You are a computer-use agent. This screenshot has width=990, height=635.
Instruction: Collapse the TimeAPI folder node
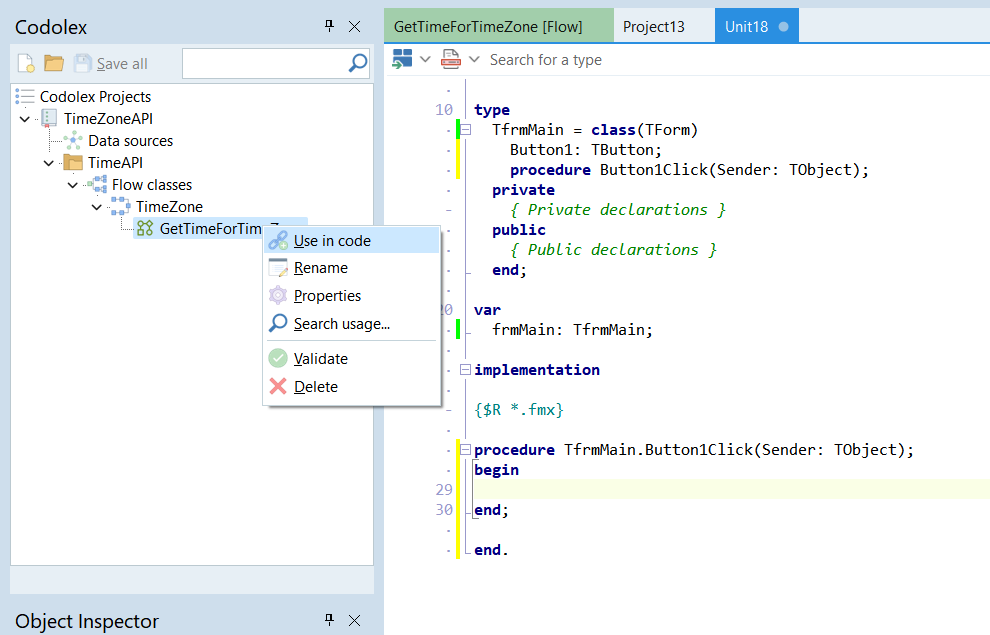point(49,163)
